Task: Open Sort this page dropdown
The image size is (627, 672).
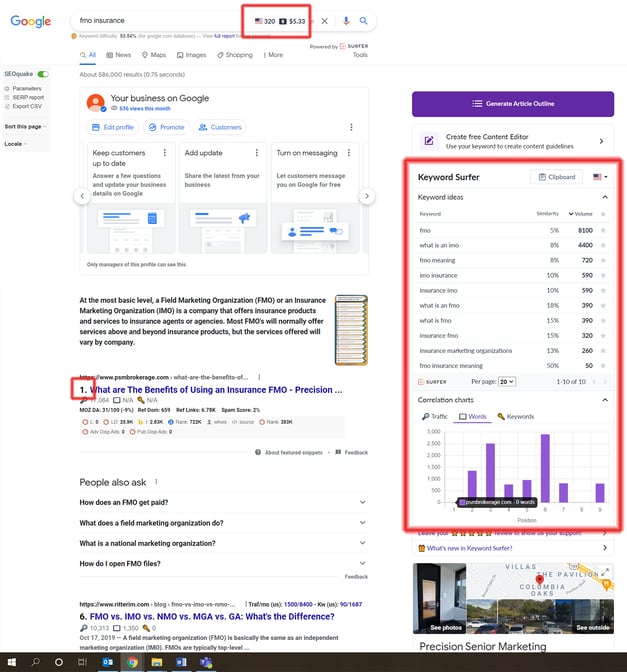Action: [x=25, y=126]
